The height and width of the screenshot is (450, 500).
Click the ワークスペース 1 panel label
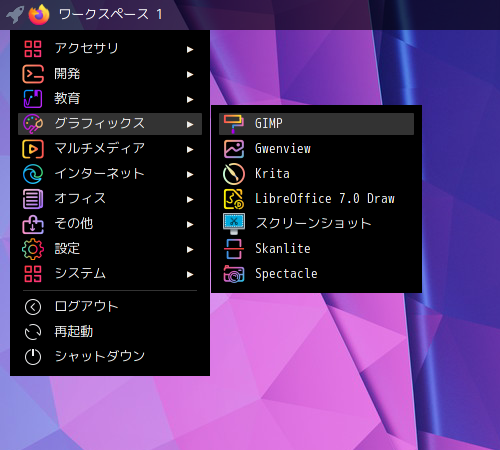[x=111, y=15]
